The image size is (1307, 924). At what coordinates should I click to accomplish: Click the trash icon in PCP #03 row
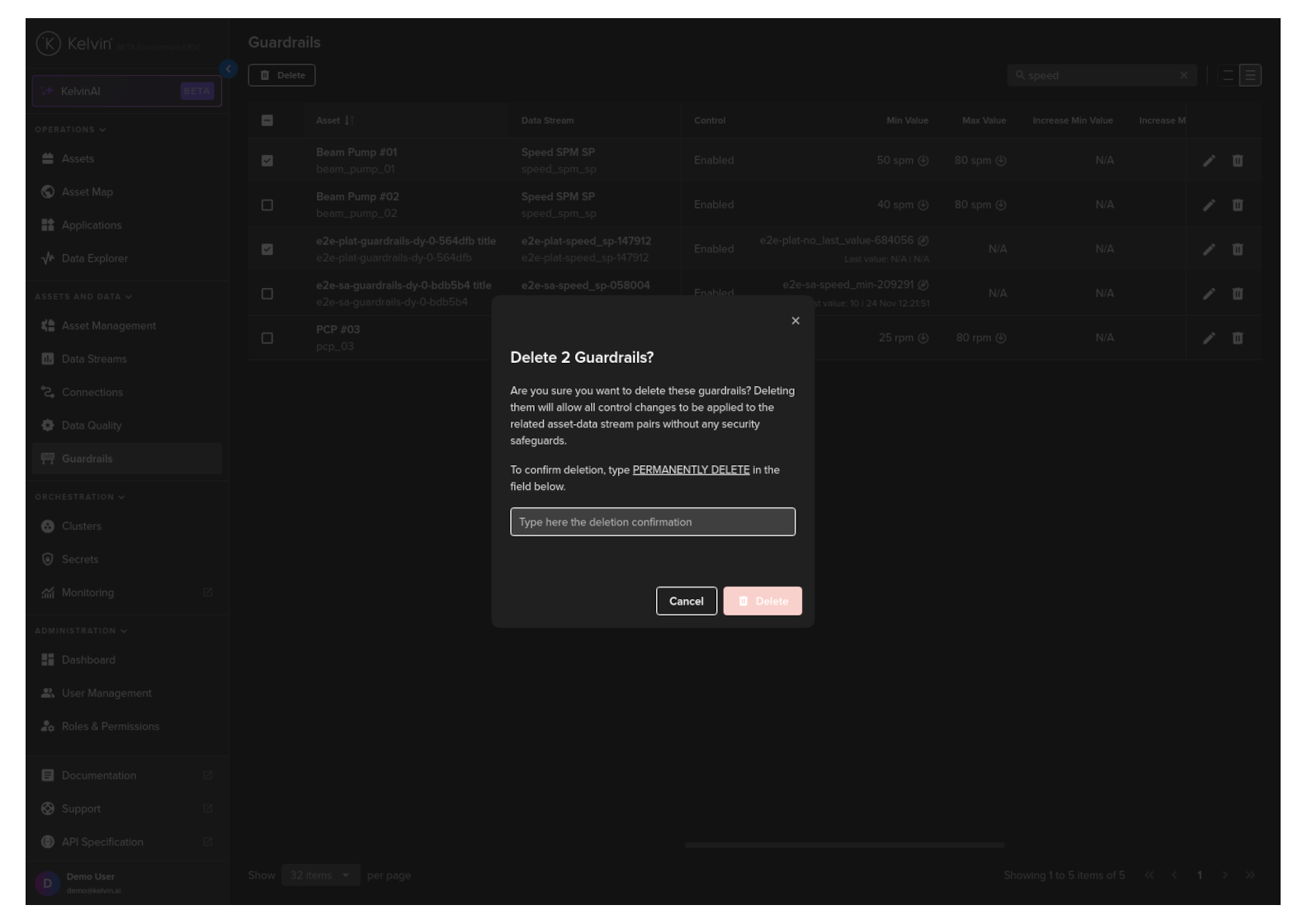pyautogui.click(x=1237, y=338)
